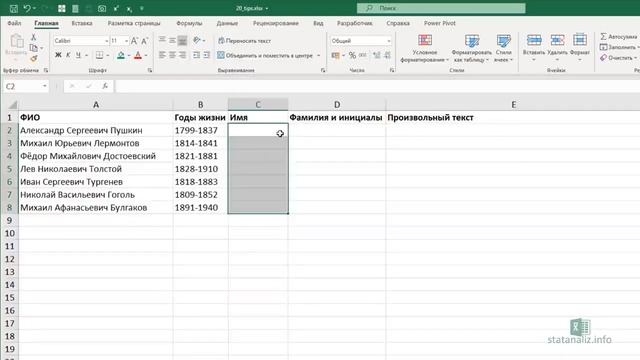Image resolution: width=640 pixels, height=360 pixels.
Task: Open the fill color dropdown arrow
Action: (x=129, y=56)
